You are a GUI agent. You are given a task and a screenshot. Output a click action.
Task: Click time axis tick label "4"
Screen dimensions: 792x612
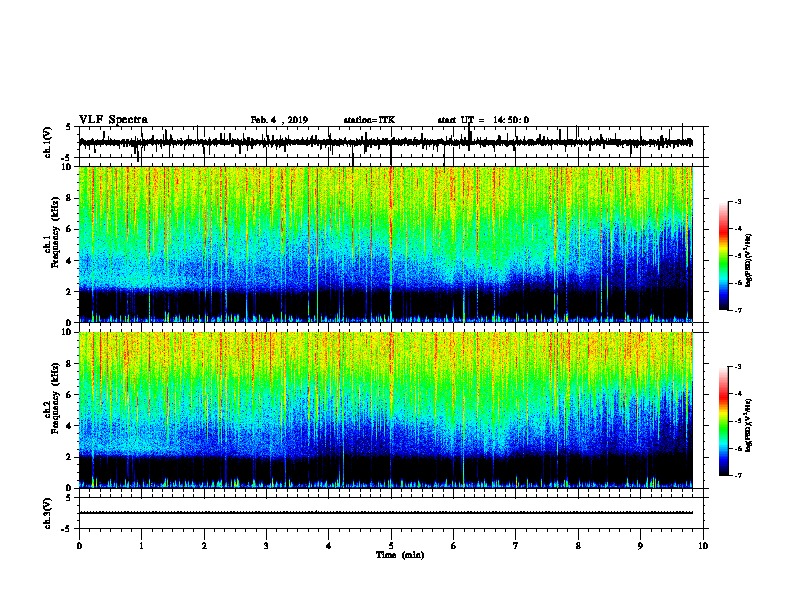pos(329,546)
